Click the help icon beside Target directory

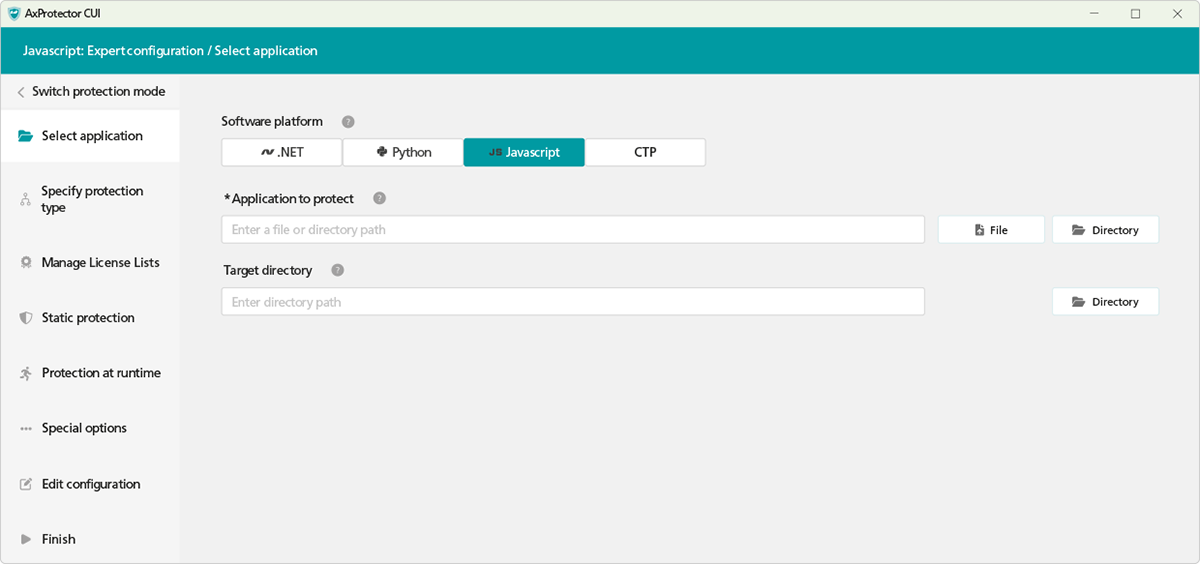click(x=337, y=270)
